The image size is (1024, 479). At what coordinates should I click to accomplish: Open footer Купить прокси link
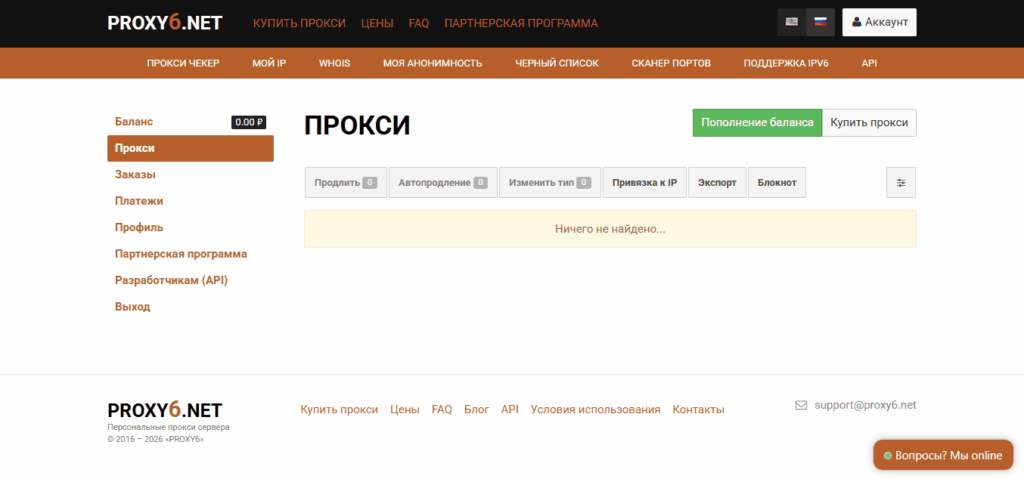(339, 410)
